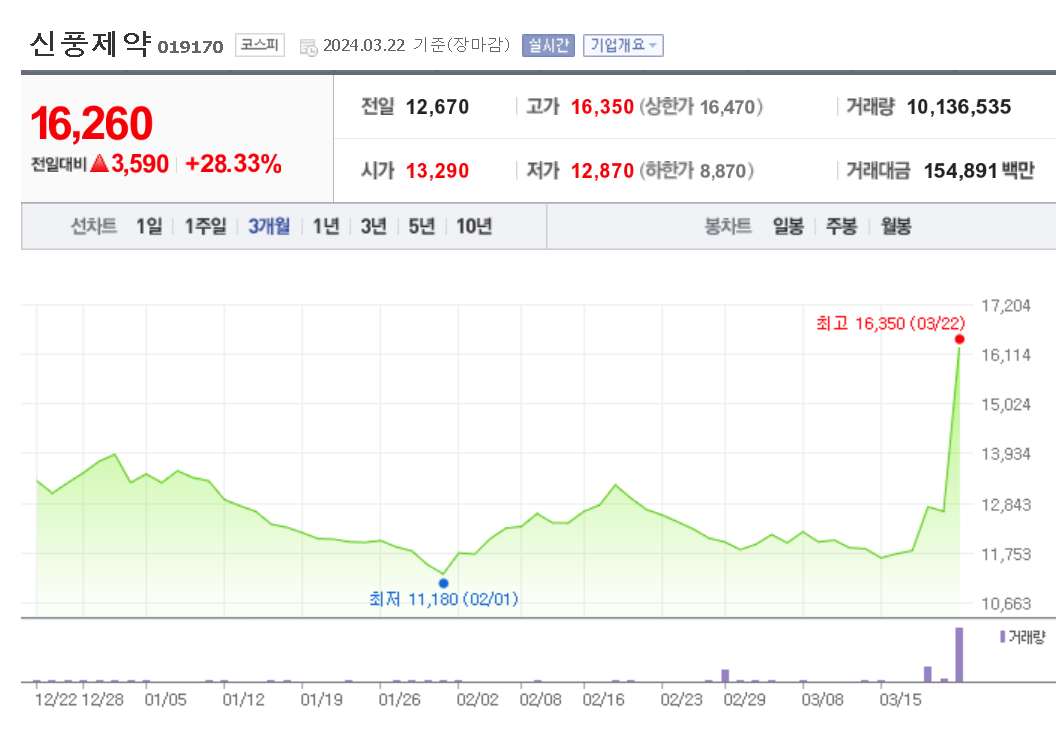The image size is (1056, 730).
Task: Click the 전일 value 12,670
Action: click(437, 106)
